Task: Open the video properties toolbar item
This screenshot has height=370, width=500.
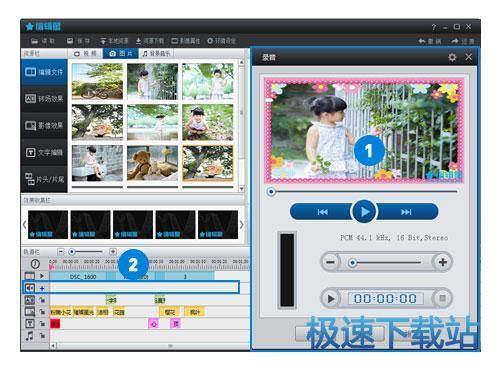Action: point(185,41)
